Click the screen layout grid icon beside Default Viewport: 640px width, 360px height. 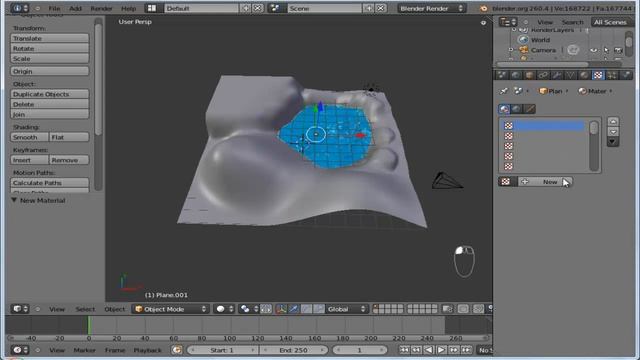click(x=151, y=8)
